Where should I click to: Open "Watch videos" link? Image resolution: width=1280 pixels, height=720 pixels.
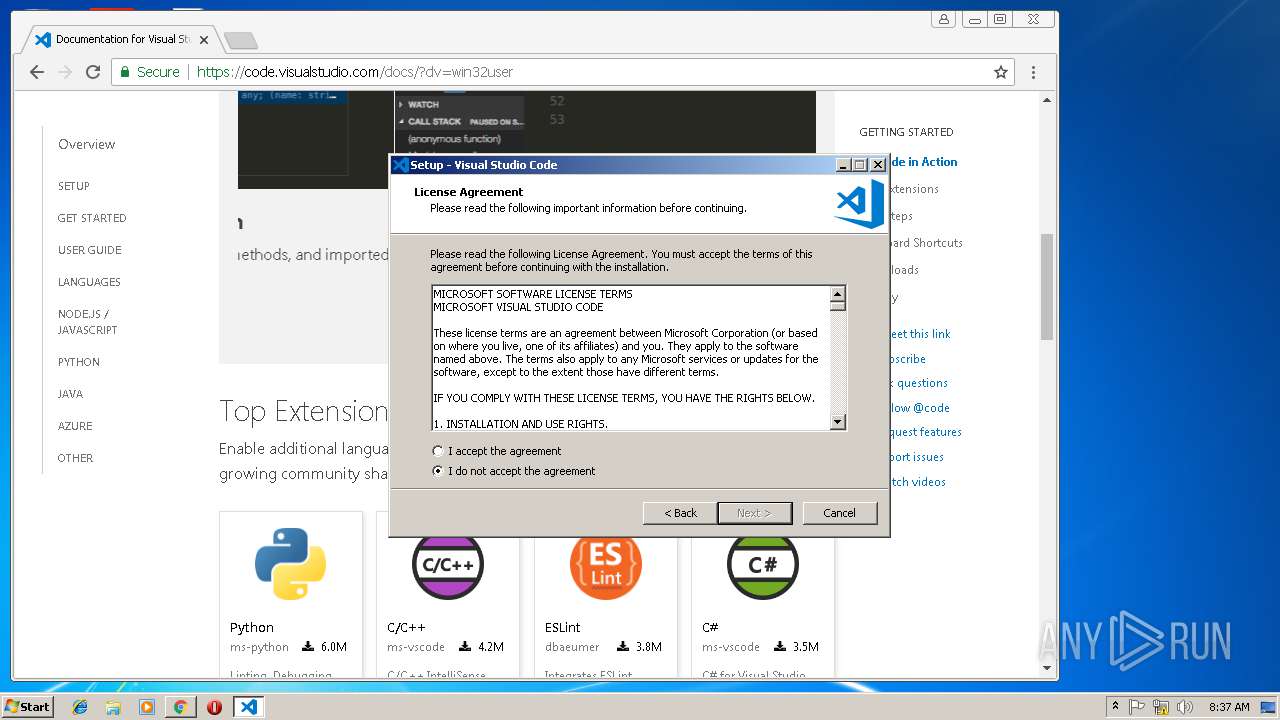917,482
